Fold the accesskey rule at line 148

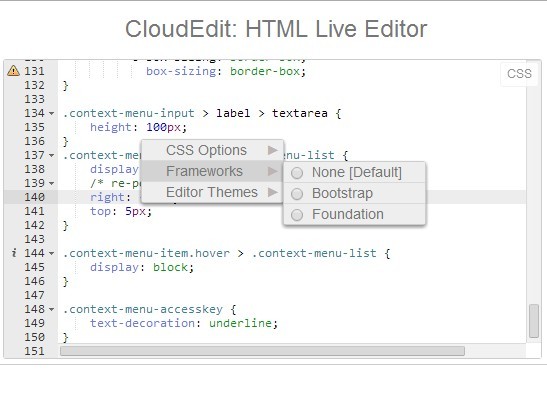click(x=52, y=309)
